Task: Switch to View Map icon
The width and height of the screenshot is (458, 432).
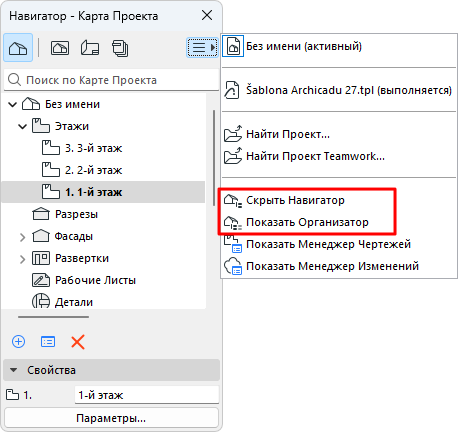Action: click(x=60, y=48)
